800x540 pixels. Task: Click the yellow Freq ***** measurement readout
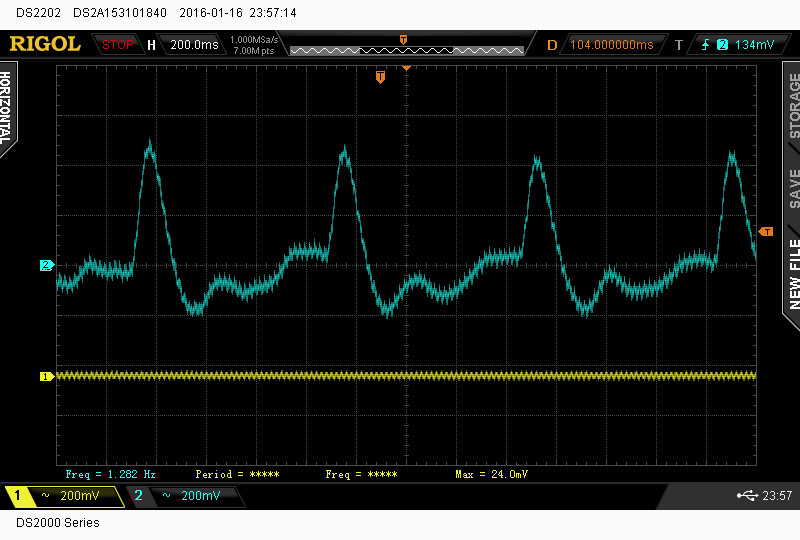361,474
